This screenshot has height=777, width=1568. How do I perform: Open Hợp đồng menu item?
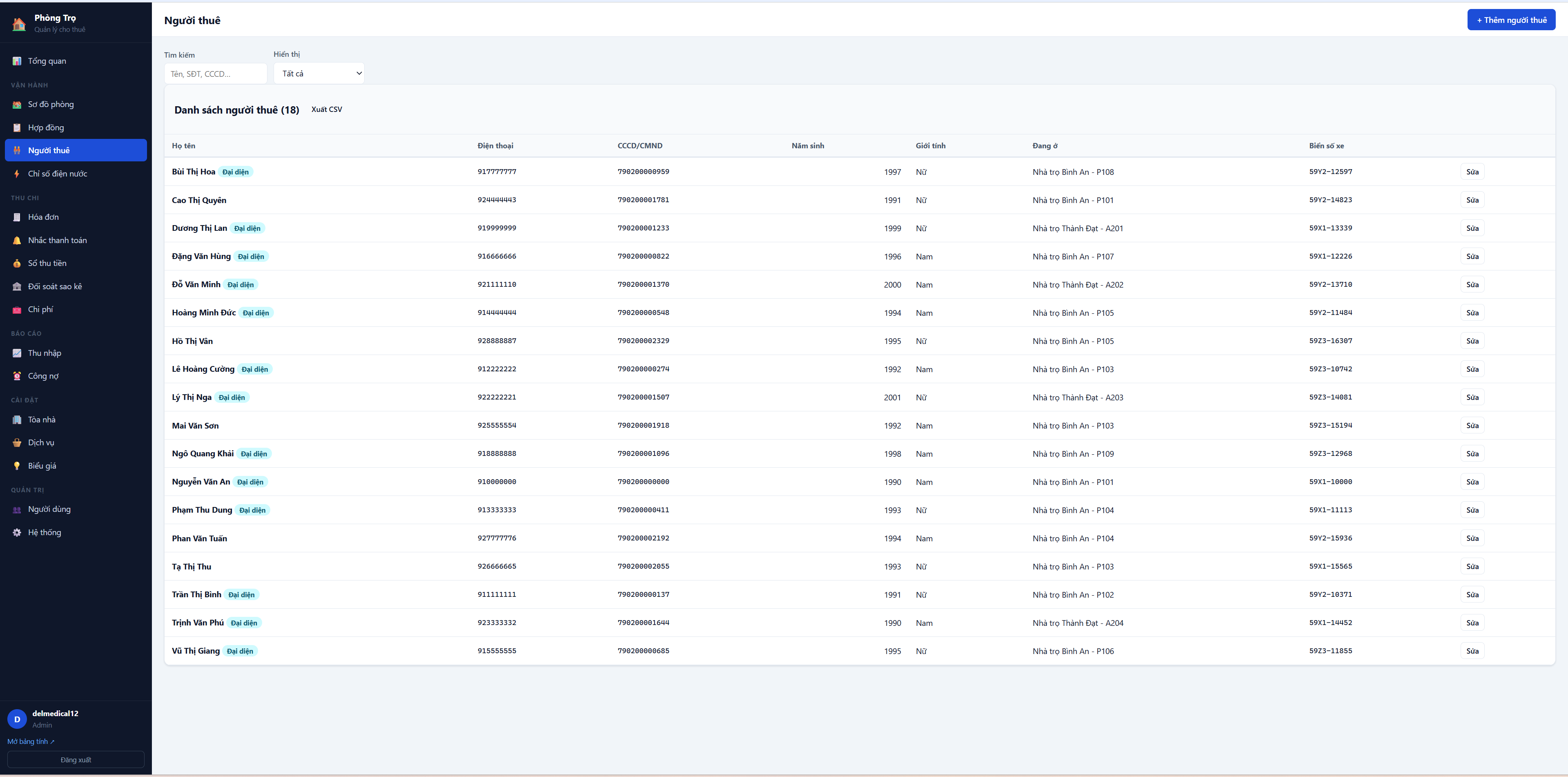tap(76, 127)
